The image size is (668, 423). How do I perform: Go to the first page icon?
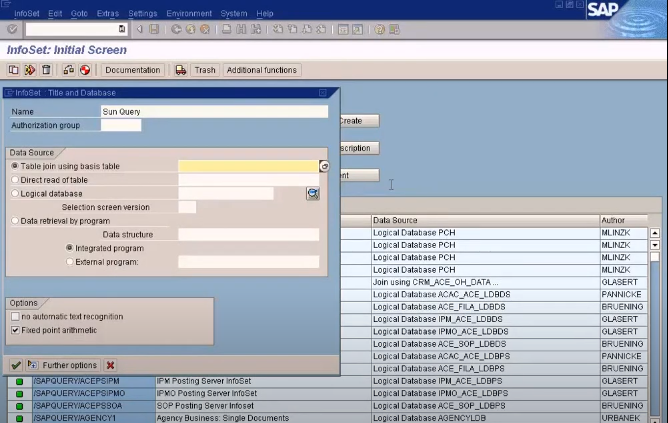coord(278,29)
